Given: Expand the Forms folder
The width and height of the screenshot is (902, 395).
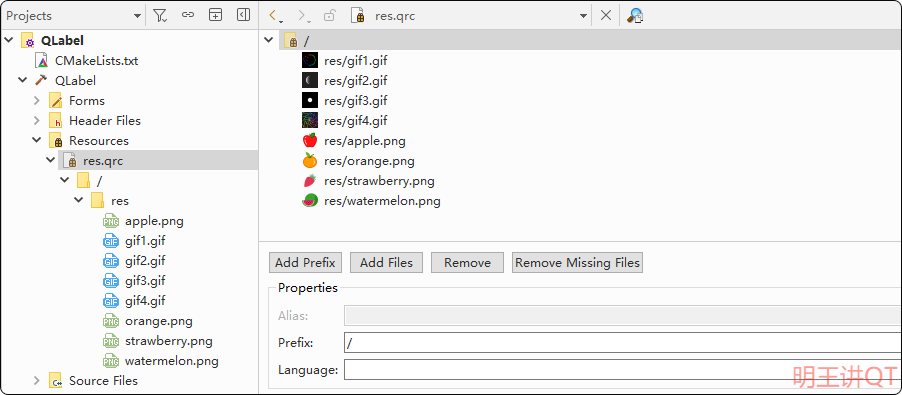Looking at the screenshot, I should click(x=37, y=101).
